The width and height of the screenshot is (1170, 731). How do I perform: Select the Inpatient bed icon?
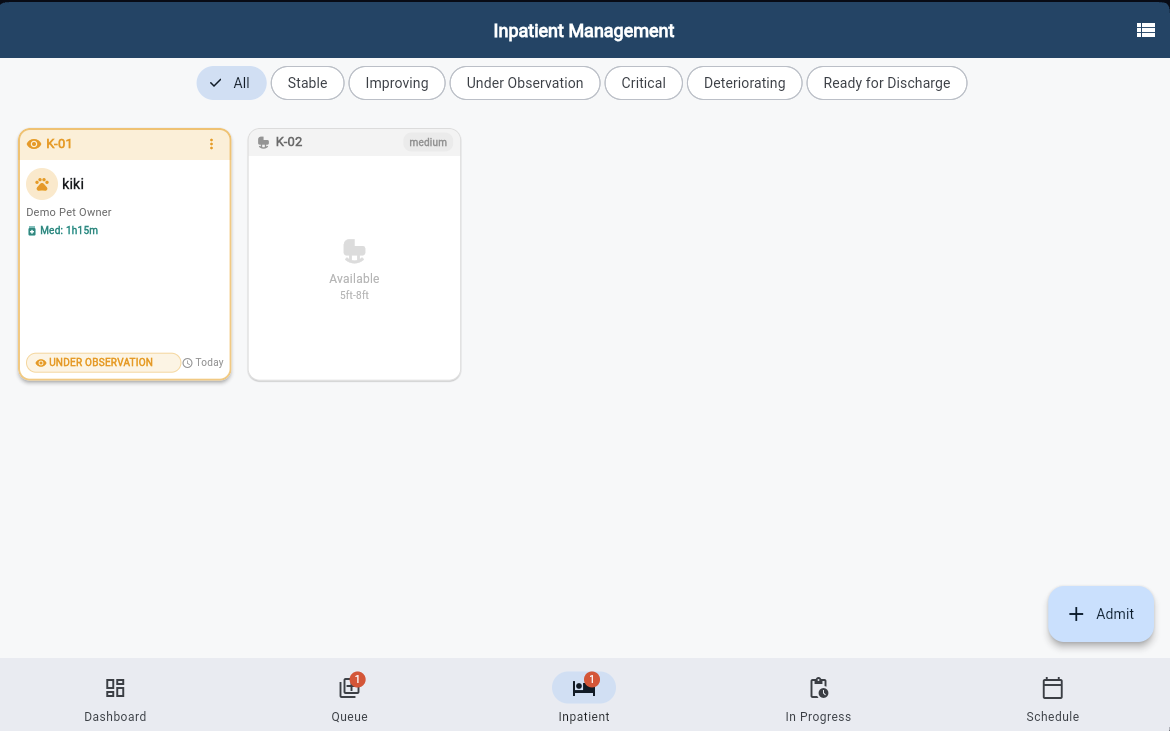click(x=584, y=688)
